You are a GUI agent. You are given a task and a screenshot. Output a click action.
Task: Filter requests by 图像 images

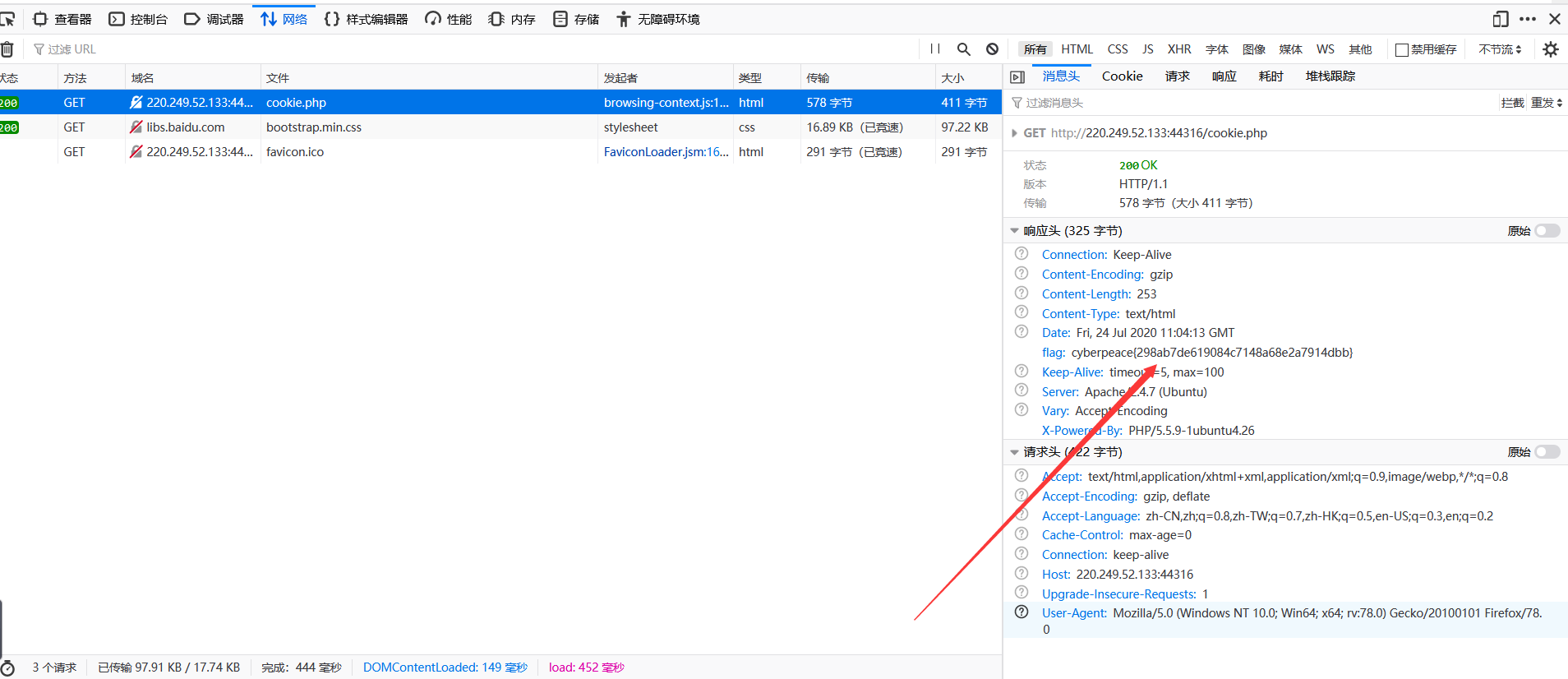pos(1254,49)
